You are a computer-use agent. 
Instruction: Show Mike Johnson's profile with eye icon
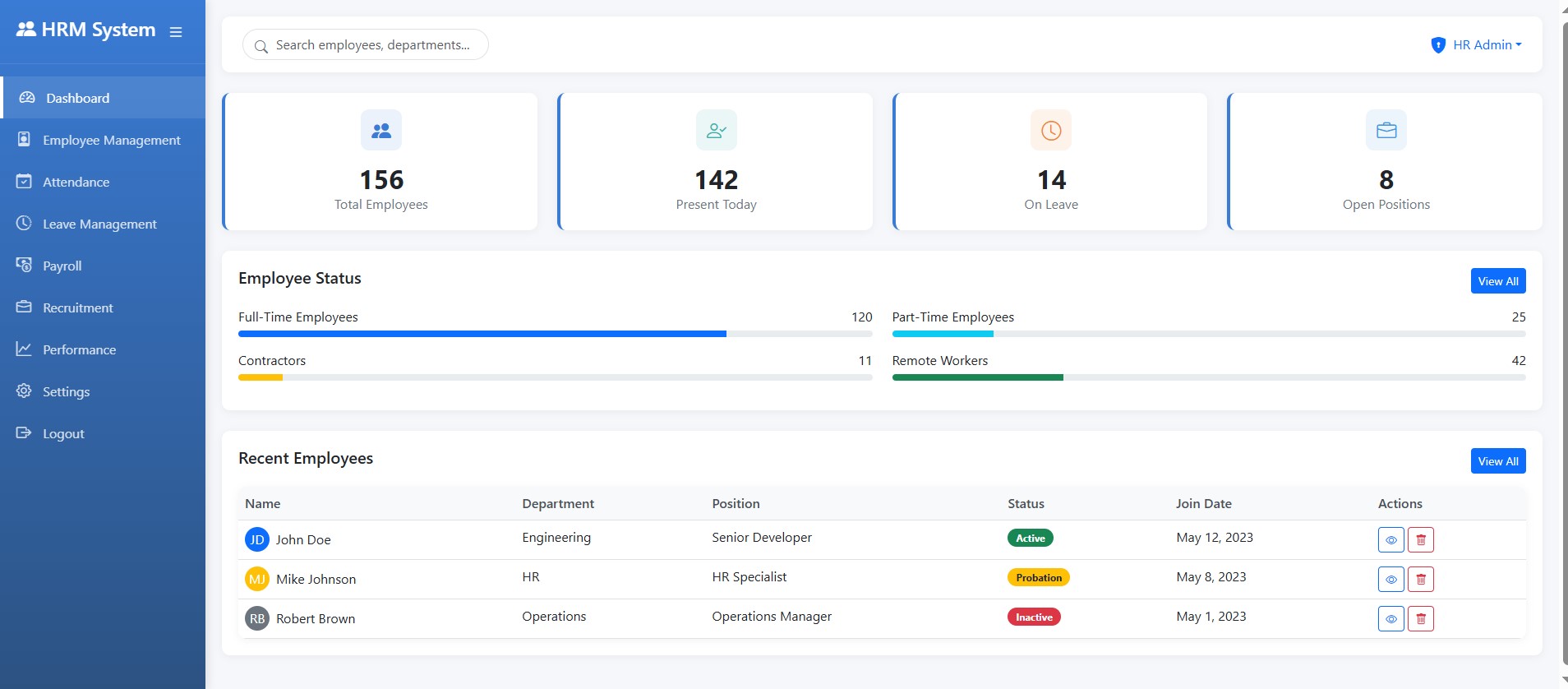click(1390, 580)
